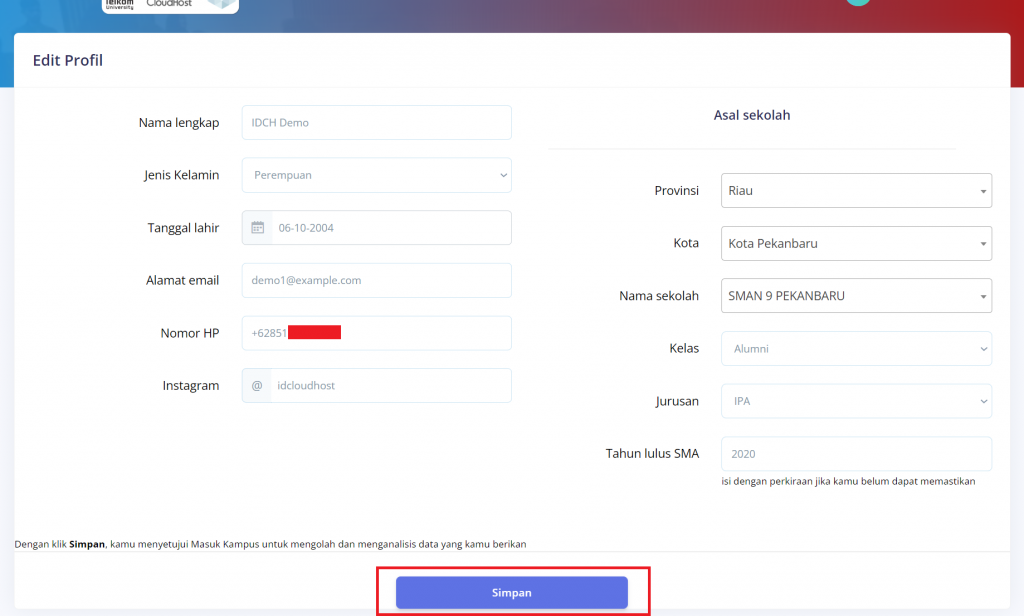1024x616 pixels.
Task: Click the @ symbol in the Instagram field
Action: 257,386
